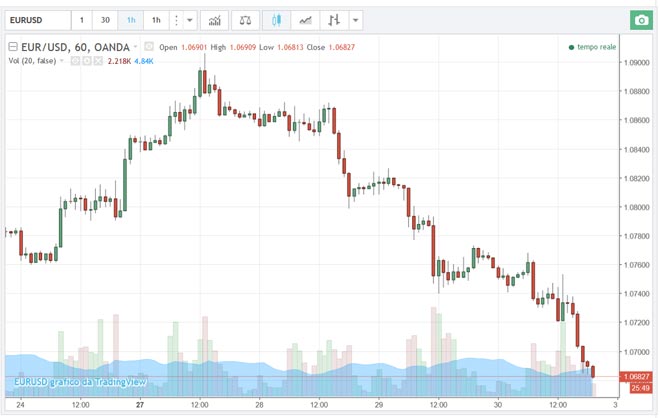Open the indicators chart icon
This screenshot has height=418, width=660.
point(212,20)
